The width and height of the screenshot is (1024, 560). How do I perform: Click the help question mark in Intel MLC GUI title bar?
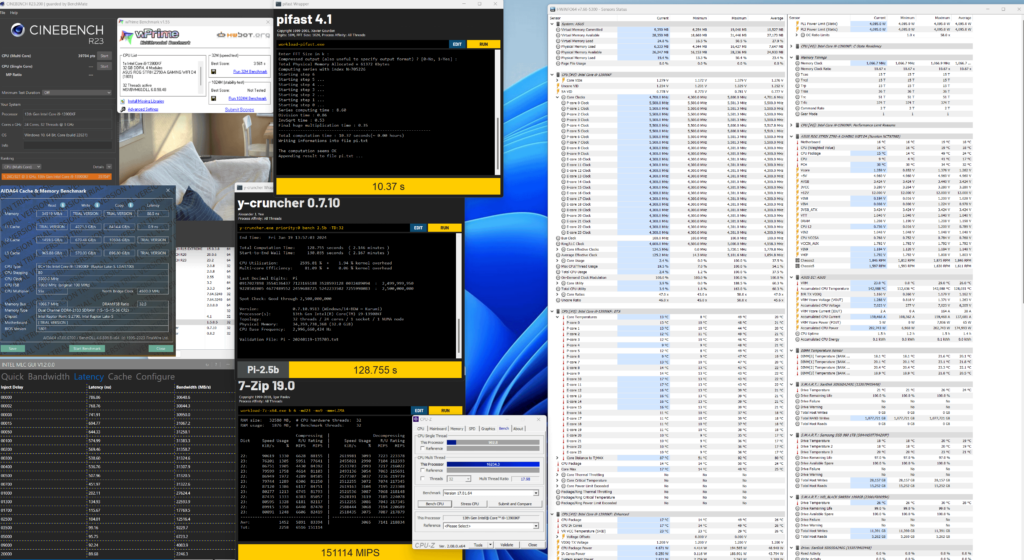coord(216,365)
